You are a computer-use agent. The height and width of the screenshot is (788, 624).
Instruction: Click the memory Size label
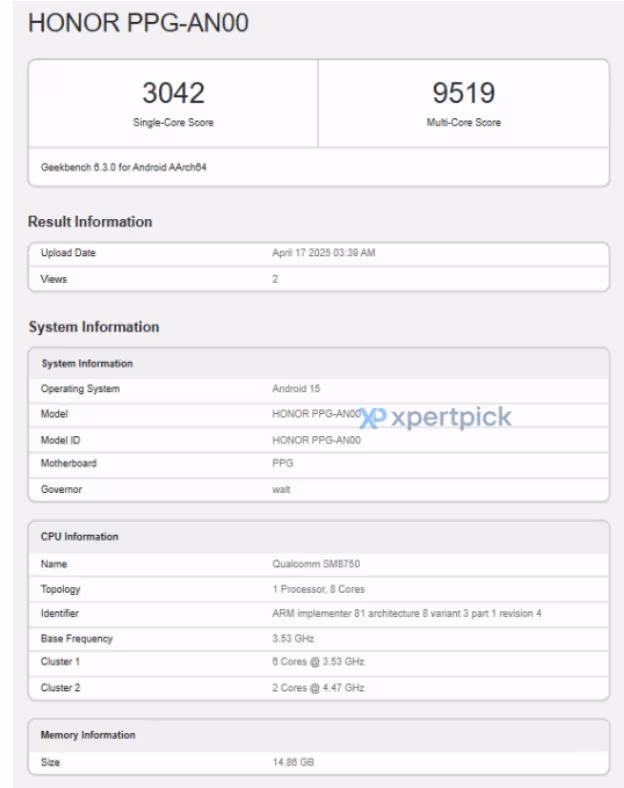coord(50,762)
